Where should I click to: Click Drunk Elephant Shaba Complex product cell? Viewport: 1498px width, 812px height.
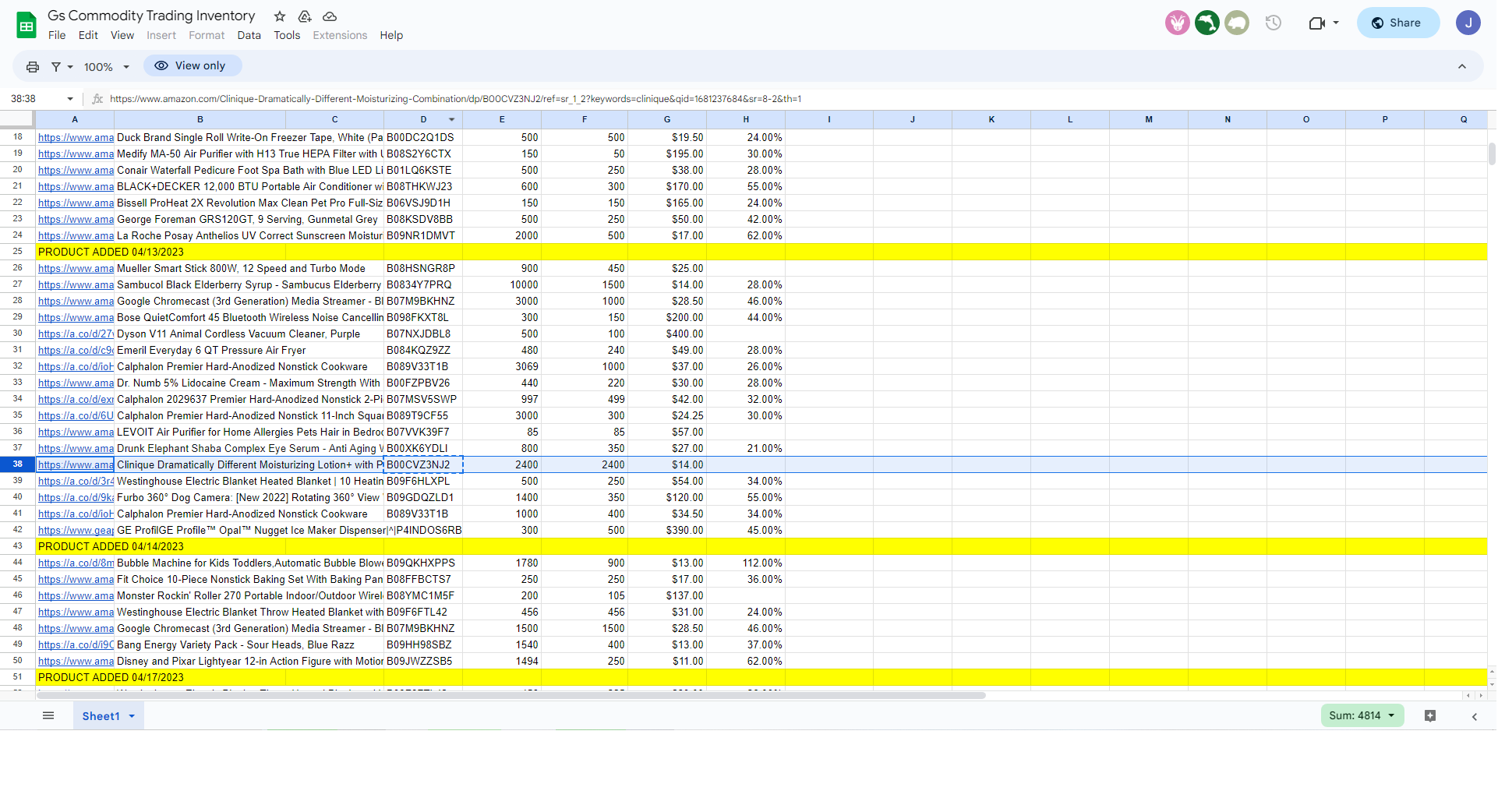[249, 448]
